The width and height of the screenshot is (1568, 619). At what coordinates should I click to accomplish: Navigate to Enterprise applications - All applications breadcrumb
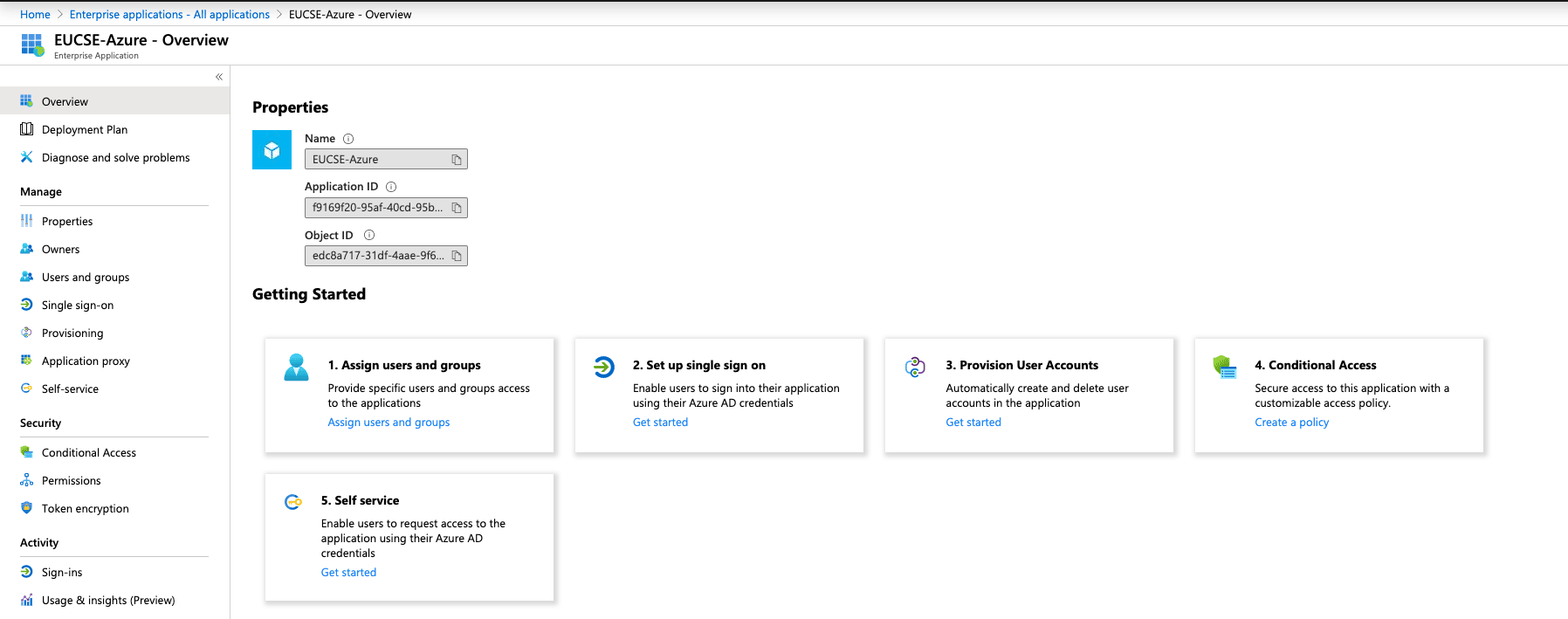click(169, 14)
